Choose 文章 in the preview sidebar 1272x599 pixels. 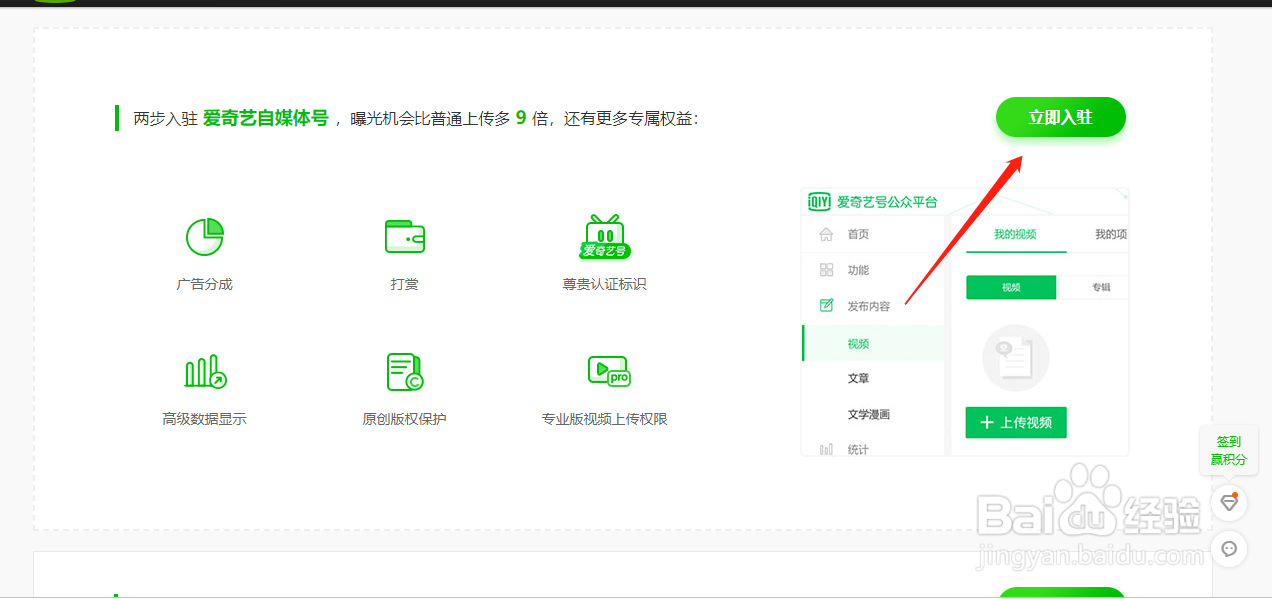click(x=858, y=378)
